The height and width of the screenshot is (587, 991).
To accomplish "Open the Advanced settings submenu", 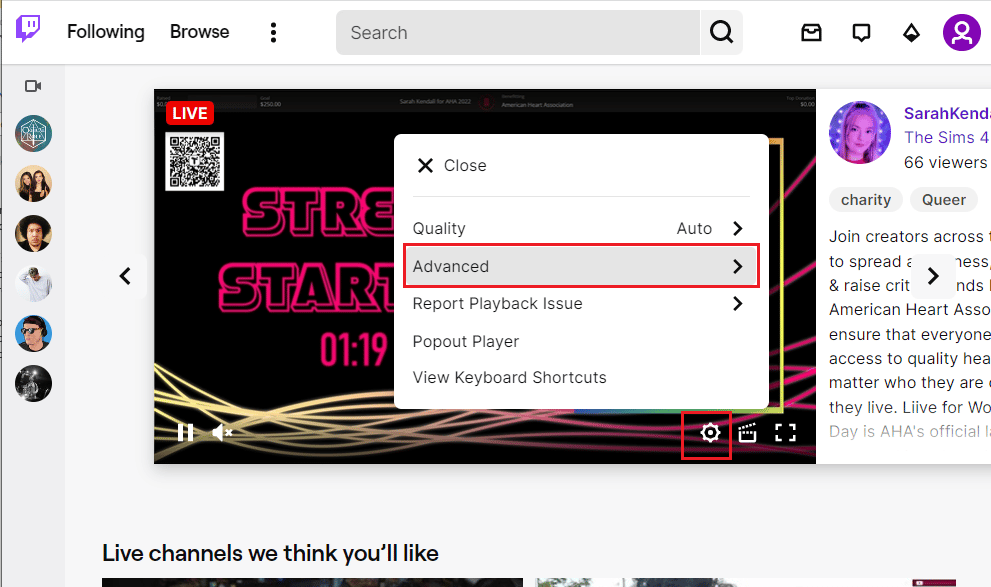I will pos(581,266).
